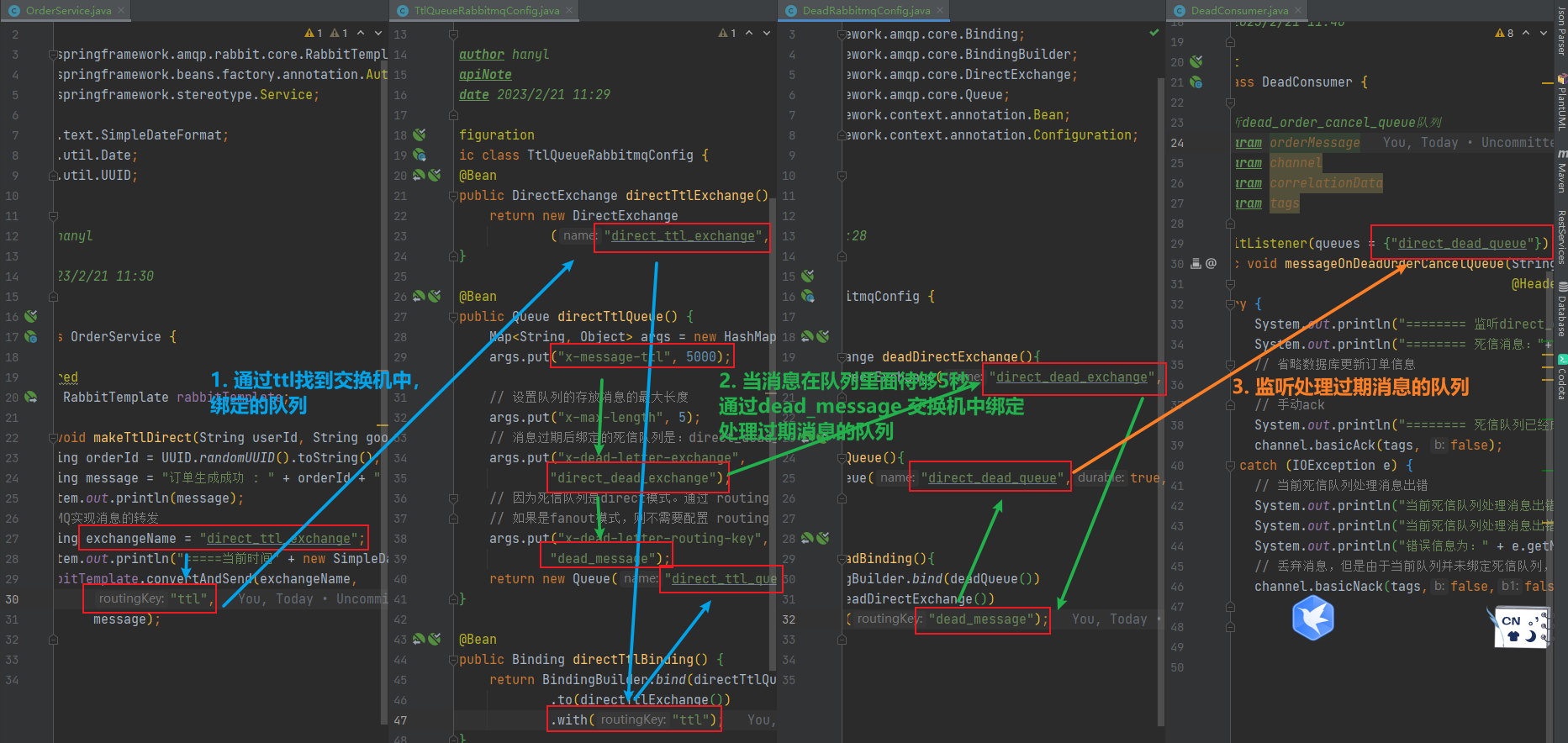1568x743 pixels.
Task: Click class gutter icon on DeadRabbitmqConfig line 16
Action: coord(808,297)
